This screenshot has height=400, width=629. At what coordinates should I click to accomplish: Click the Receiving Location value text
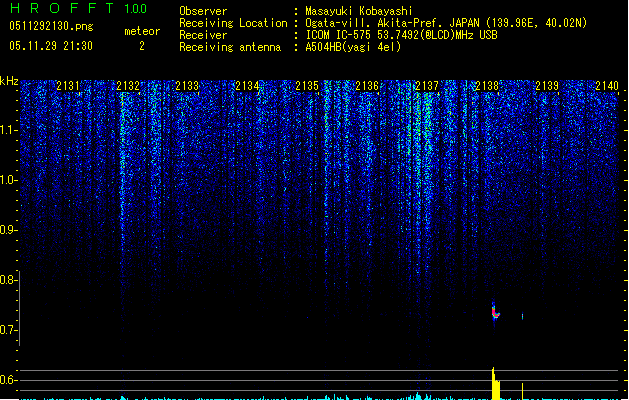(x=446, y=23)
